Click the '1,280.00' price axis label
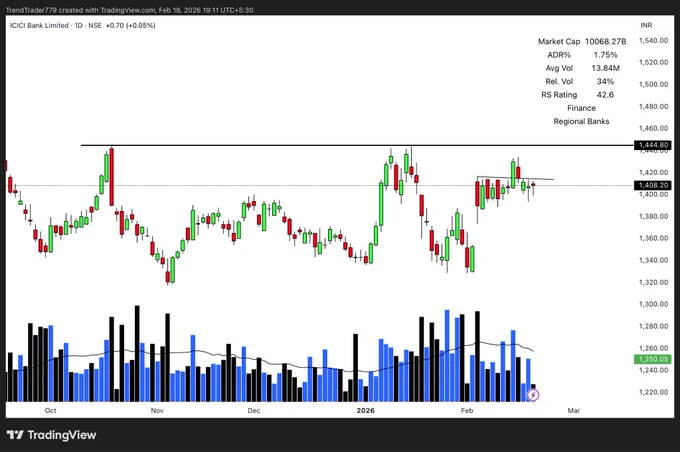This screenshot has width=680, height=452. (x=654, y=326)
